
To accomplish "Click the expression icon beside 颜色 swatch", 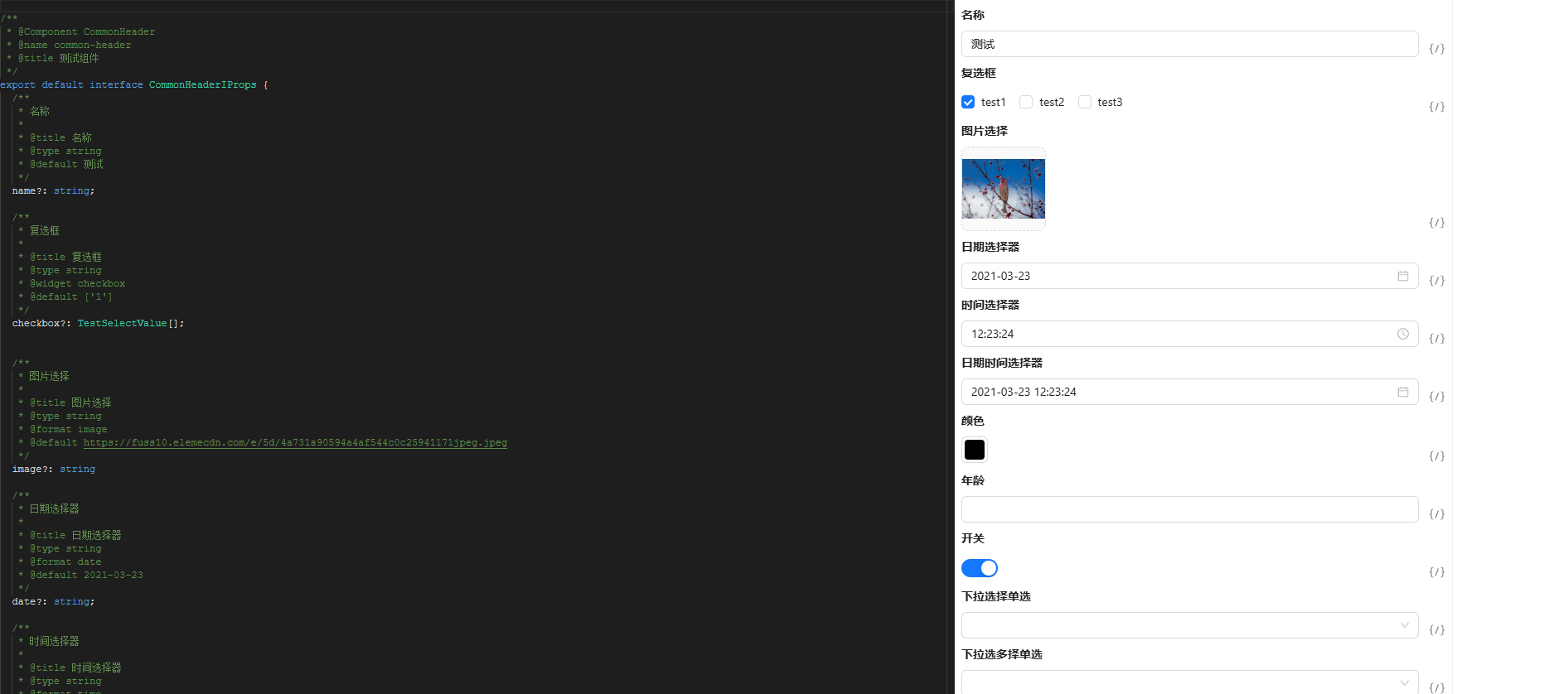I will point(1436,456).
